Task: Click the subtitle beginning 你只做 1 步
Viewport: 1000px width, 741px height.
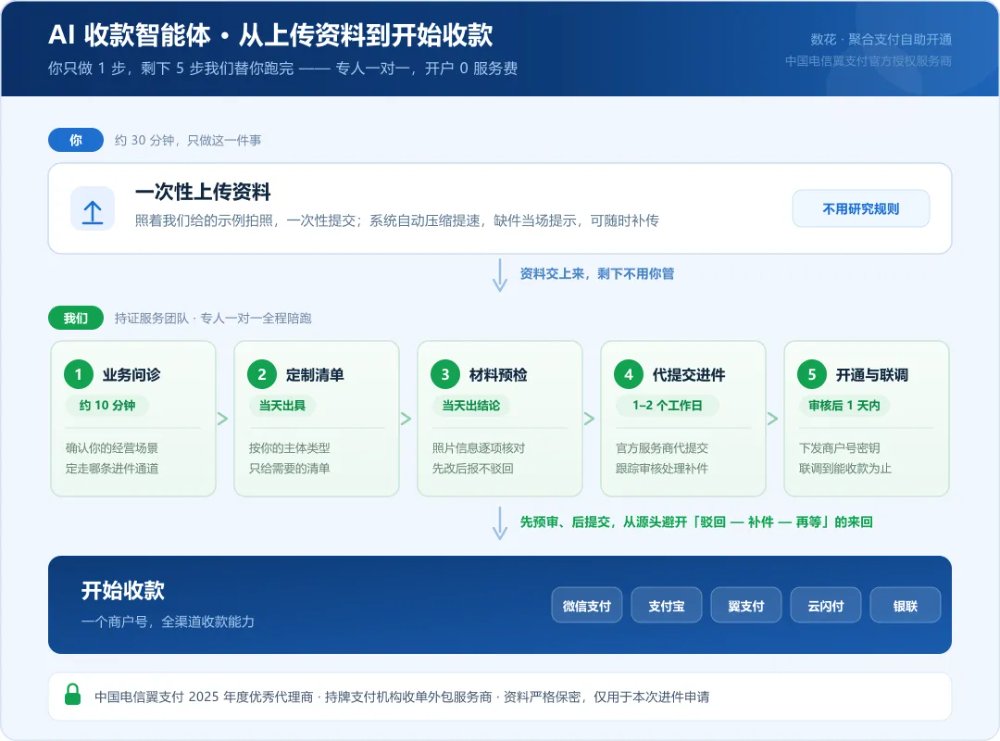Action: pyautogui.click(x=283, y=68)
